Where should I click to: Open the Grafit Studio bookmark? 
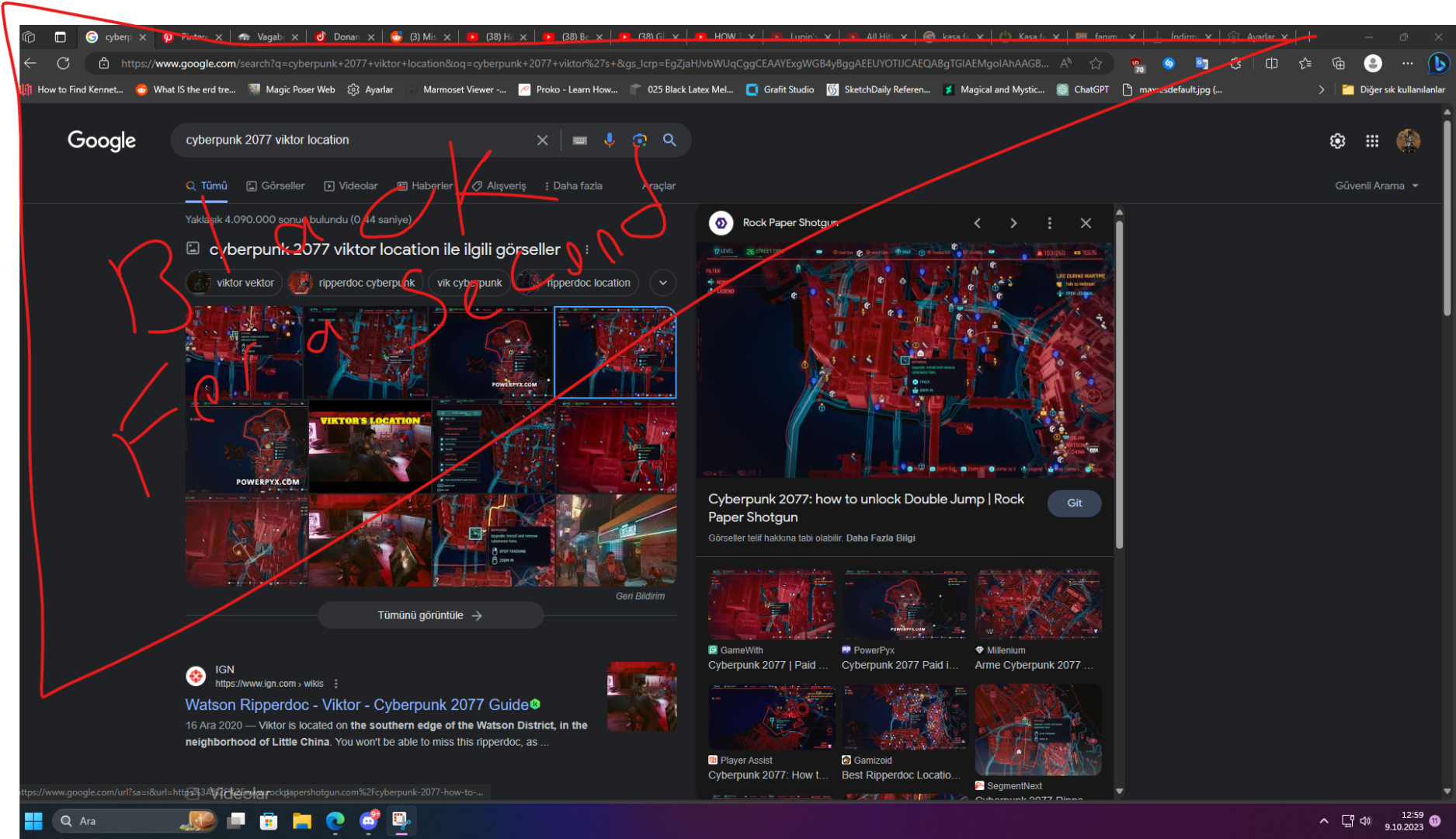(780, 89)
